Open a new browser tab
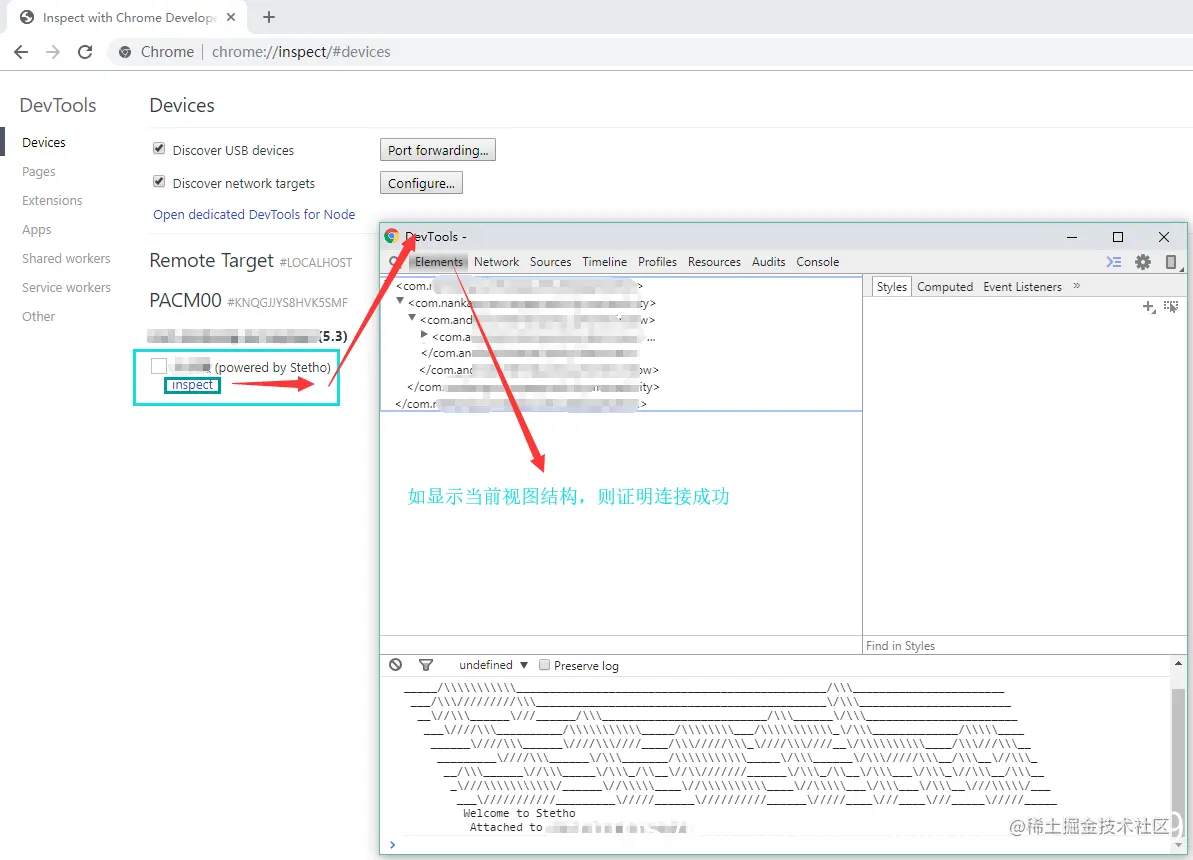This screenshot has height=860, width=1193. click(269, 17)
